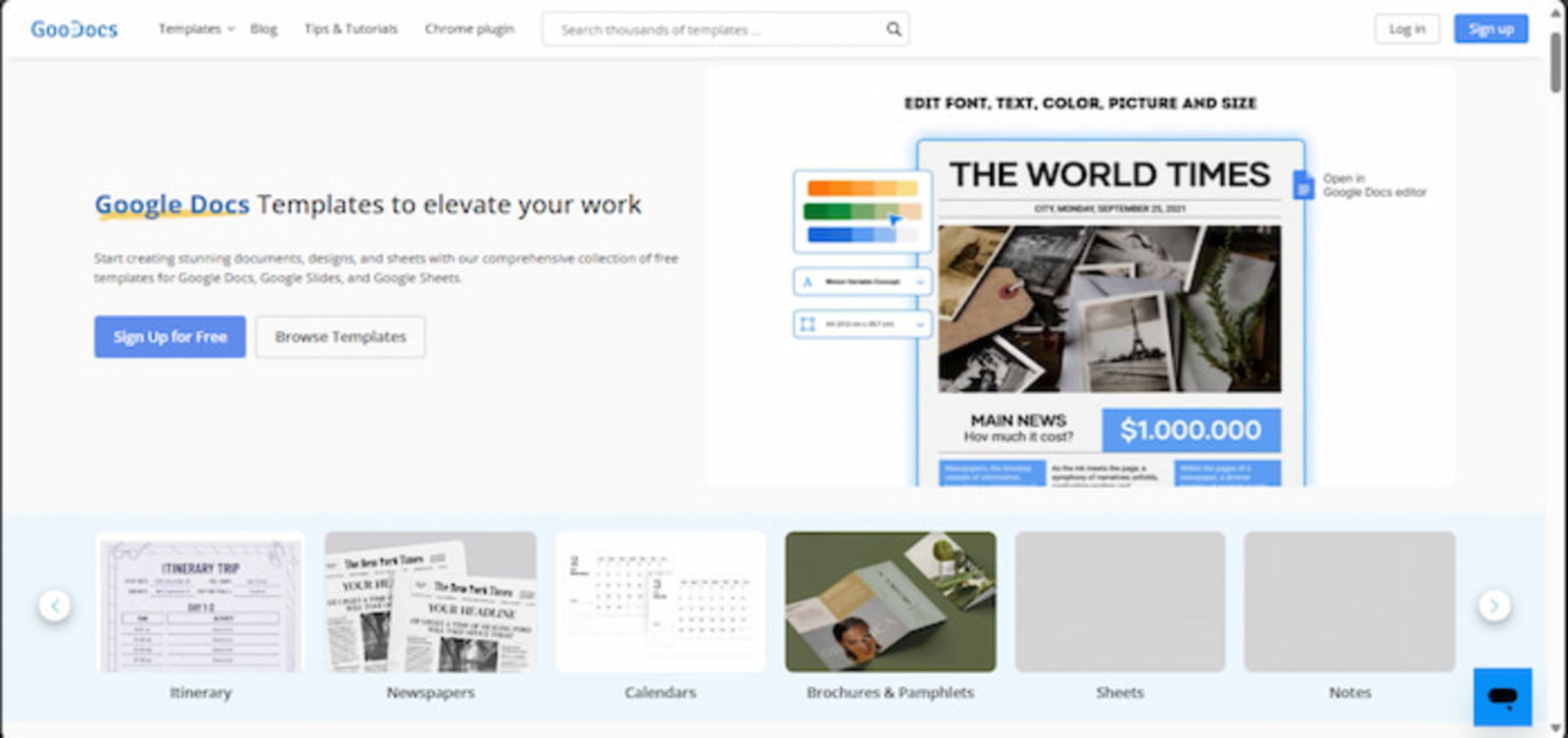Open the Chrome plugin page
This screenshot has width=1568, height=738.
point(469,29)
